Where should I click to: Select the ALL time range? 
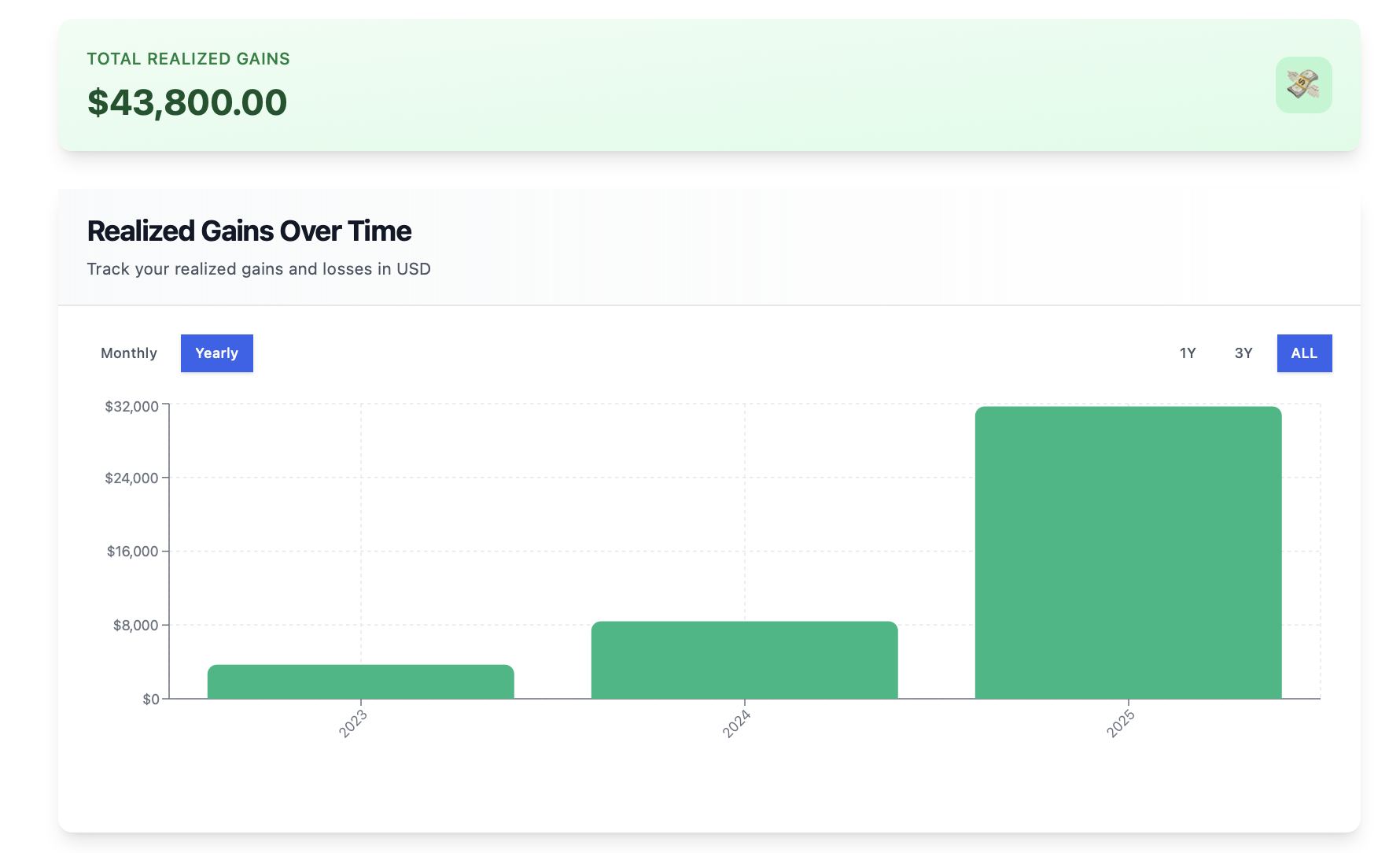1304,353
